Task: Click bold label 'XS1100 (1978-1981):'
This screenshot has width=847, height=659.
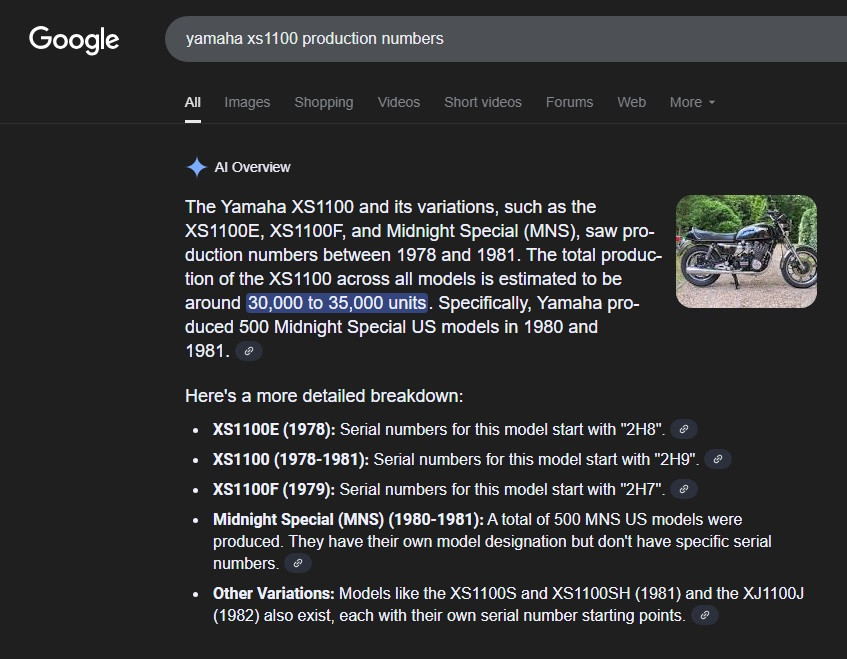Action: (x=291, y=459)
